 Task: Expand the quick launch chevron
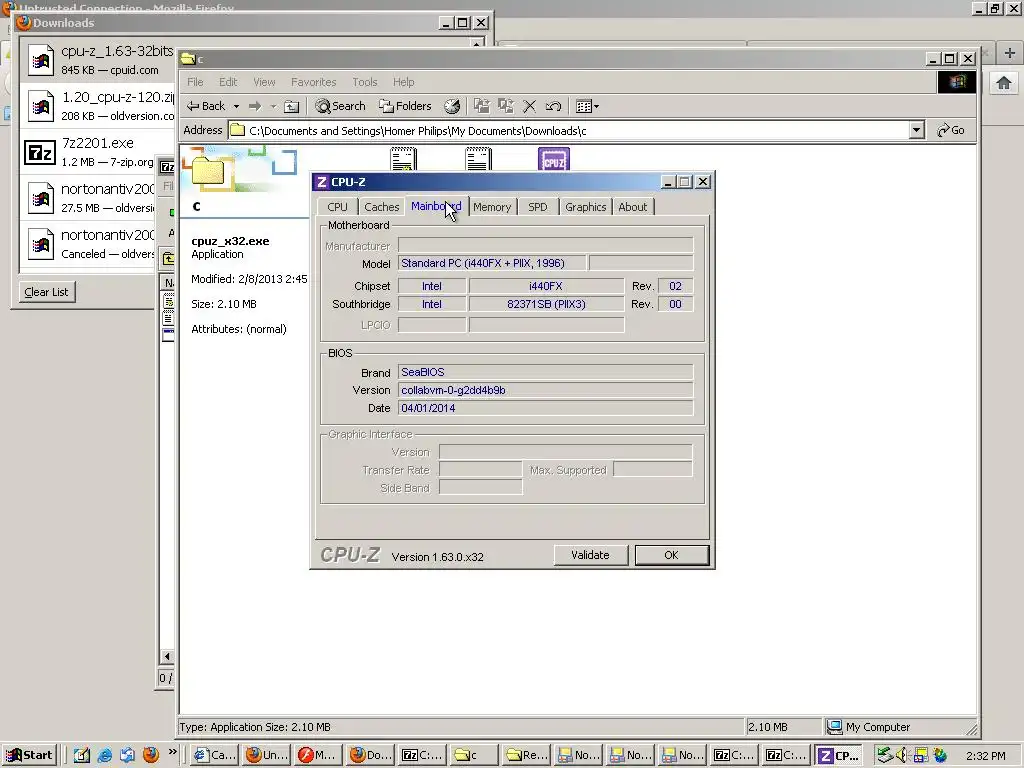click(x=172, y=752)
